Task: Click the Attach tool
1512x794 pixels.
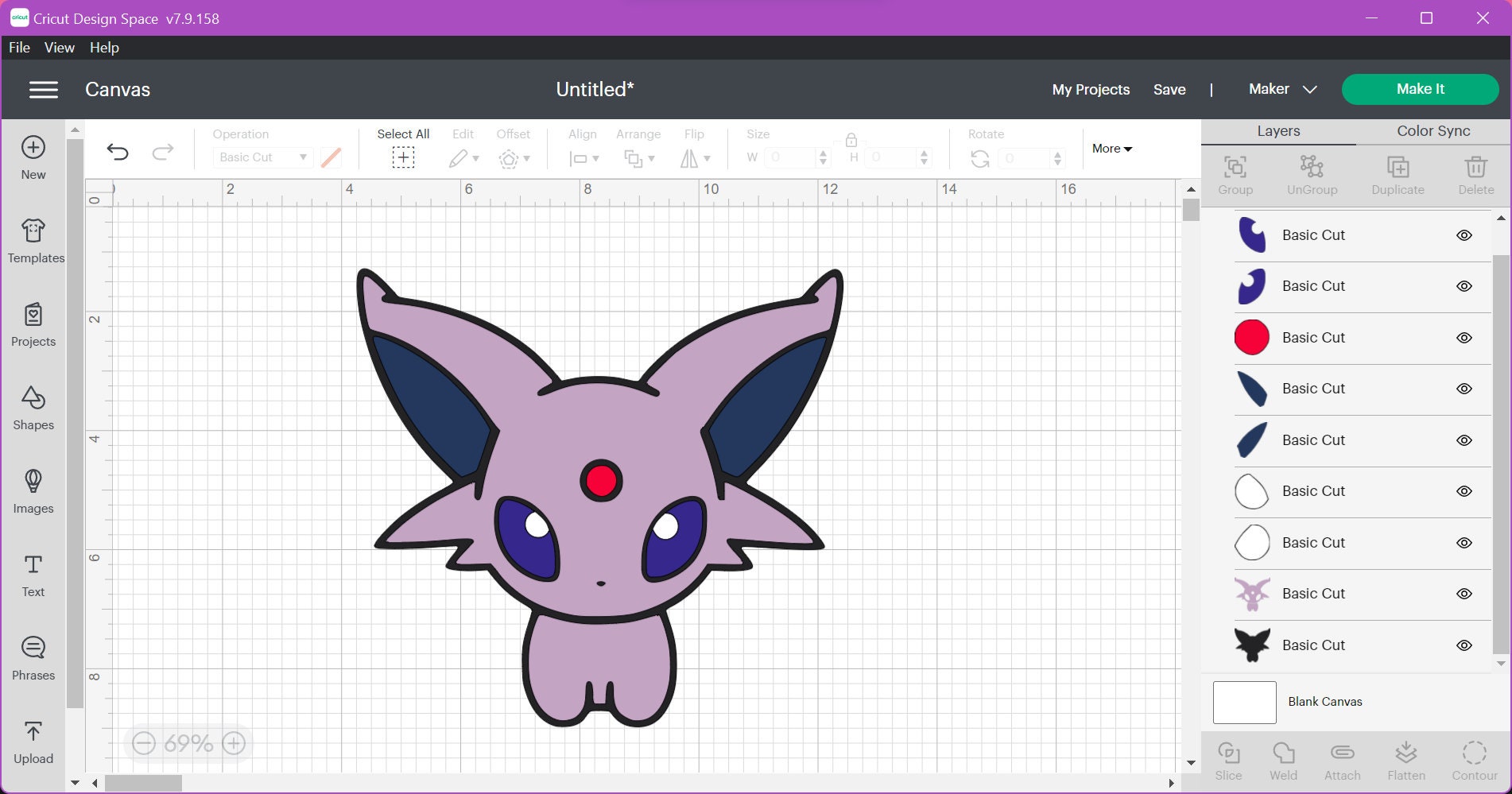Action: 1341,759
